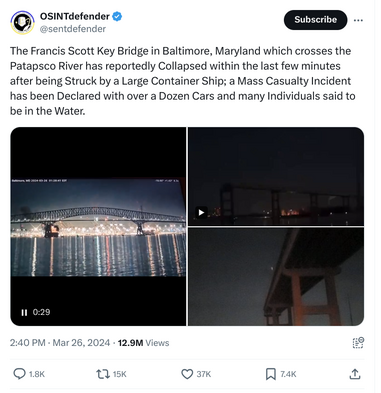
Task: Open the left bridge livestream video thumbnail
Action: point(98,226)
